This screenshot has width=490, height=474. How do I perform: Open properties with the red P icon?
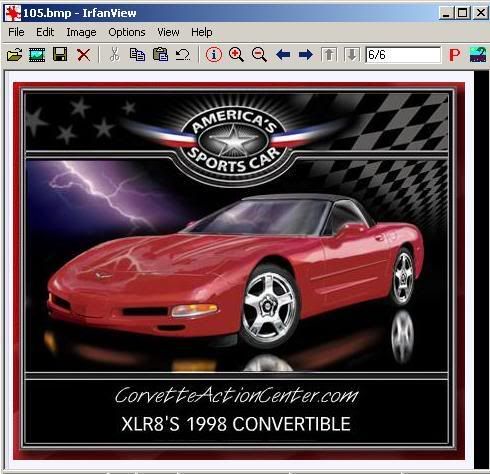click(454, 55)
